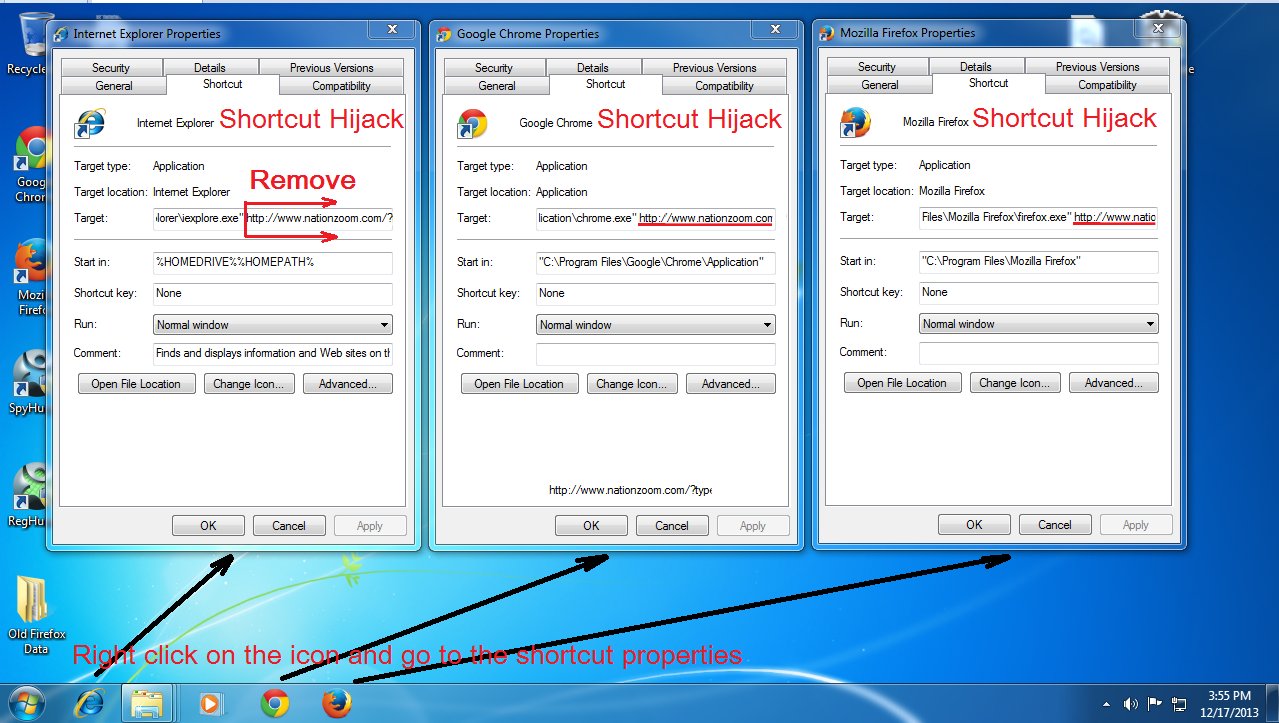This screenshot has width=1279, height=723.
Task: Click Open File Location in Google Chrome Properties
Action: [519, 384]
